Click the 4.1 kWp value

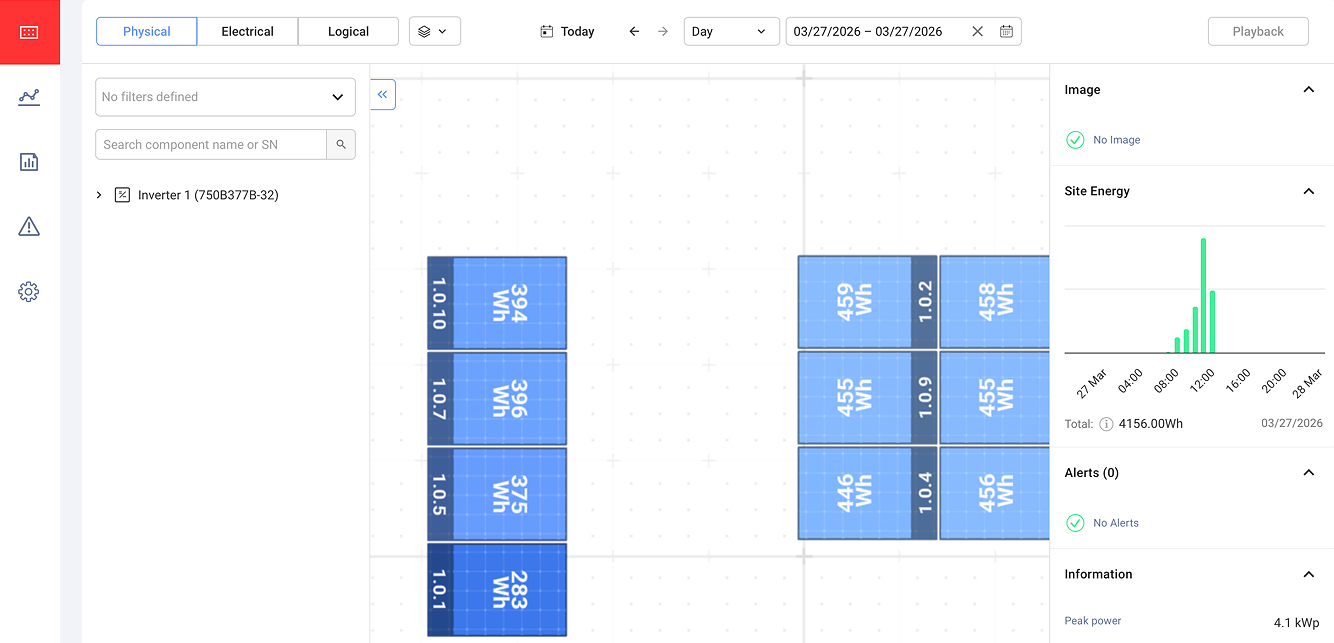tap(1296, 623)
